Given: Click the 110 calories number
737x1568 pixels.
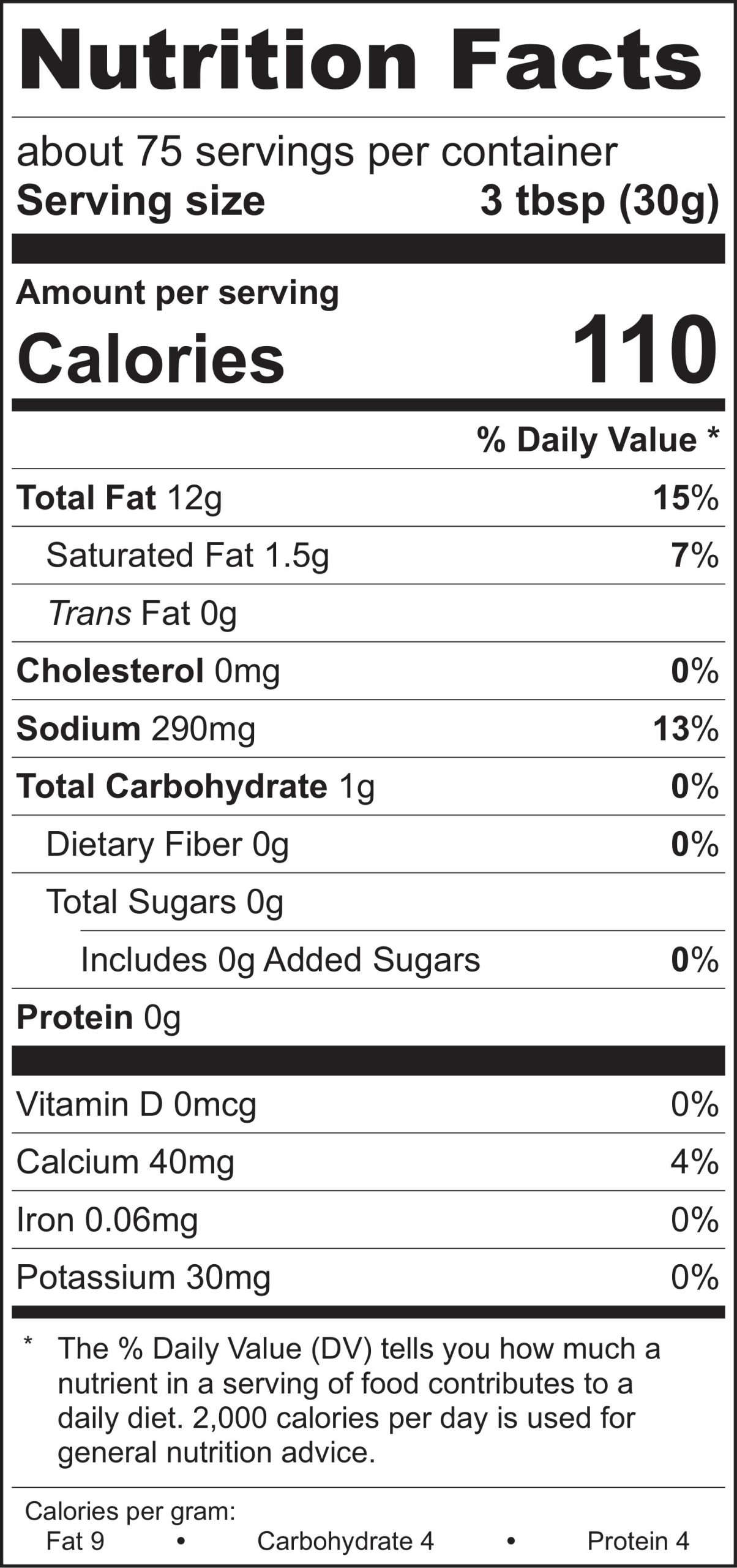Looking at the screenshot, I should tap(644, 350).
